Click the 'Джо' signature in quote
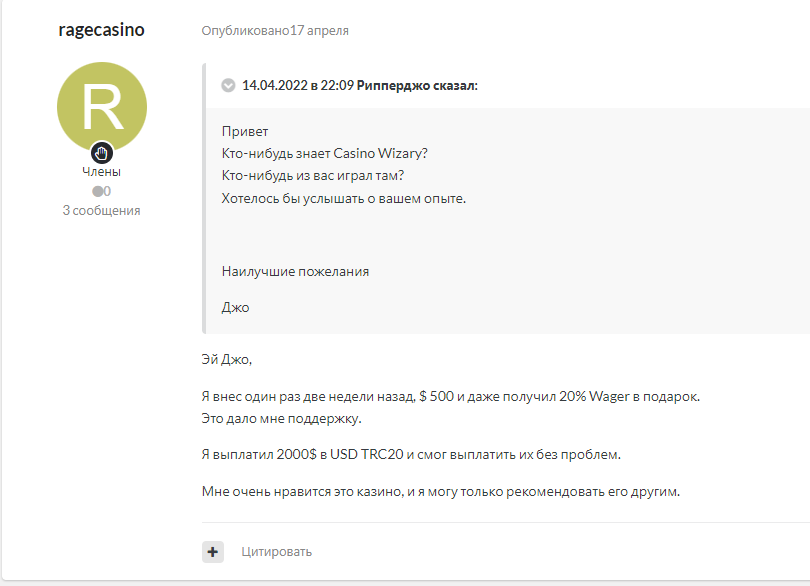 point(236,307)
